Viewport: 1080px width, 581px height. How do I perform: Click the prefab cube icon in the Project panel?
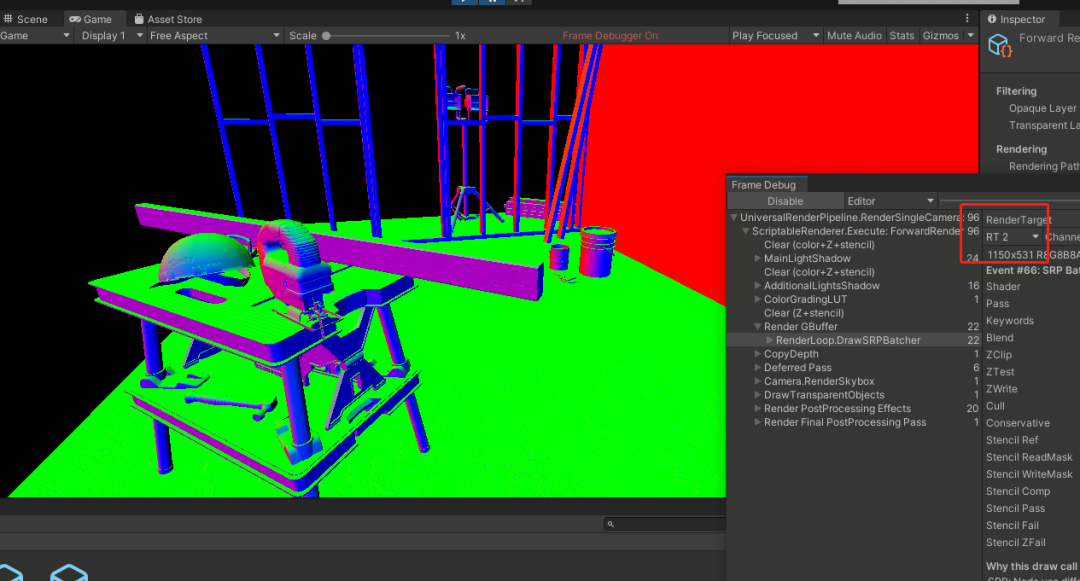(x=69, y=573)
